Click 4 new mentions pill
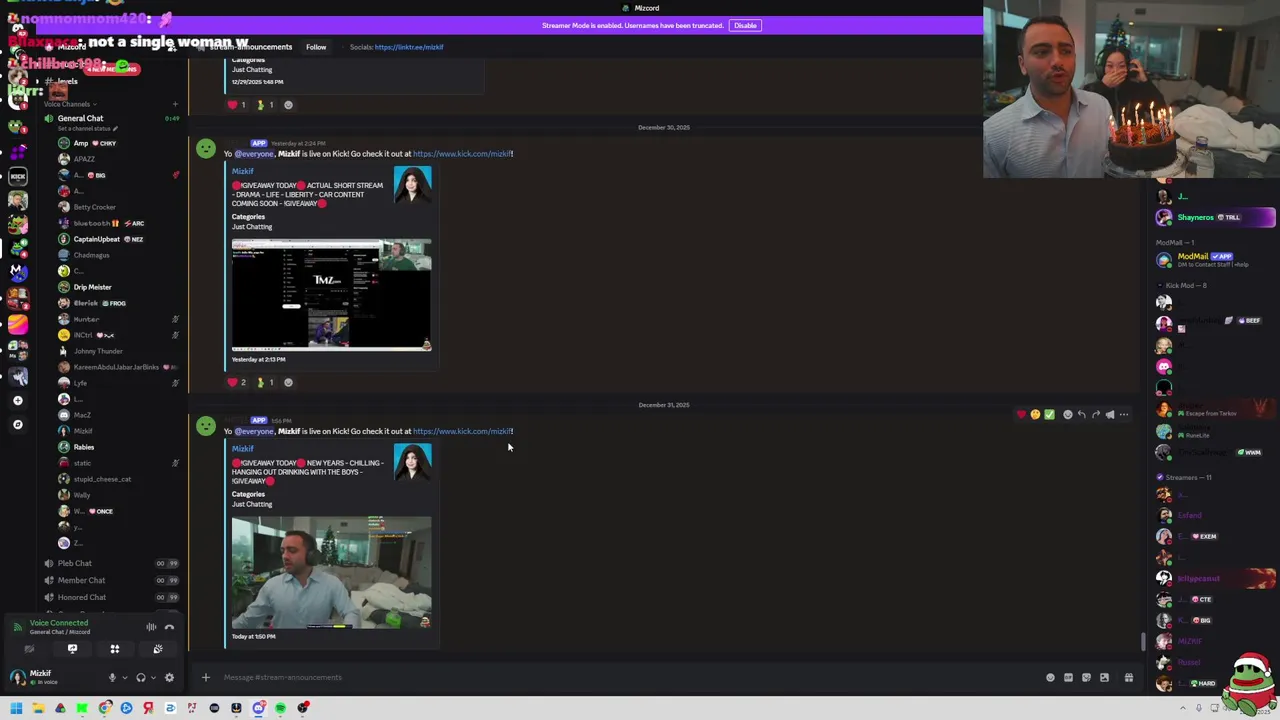The image size is (1280, 720). (111, 68)
